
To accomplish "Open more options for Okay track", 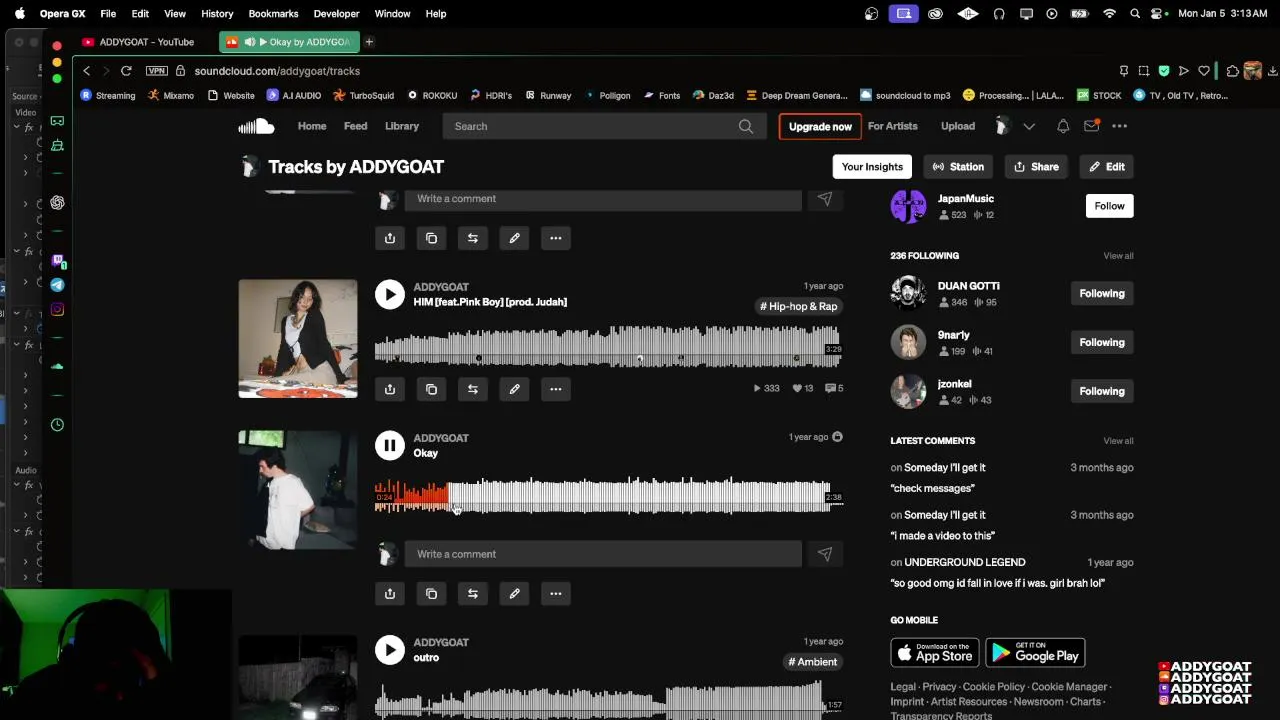I will click(x=555, y=594).
